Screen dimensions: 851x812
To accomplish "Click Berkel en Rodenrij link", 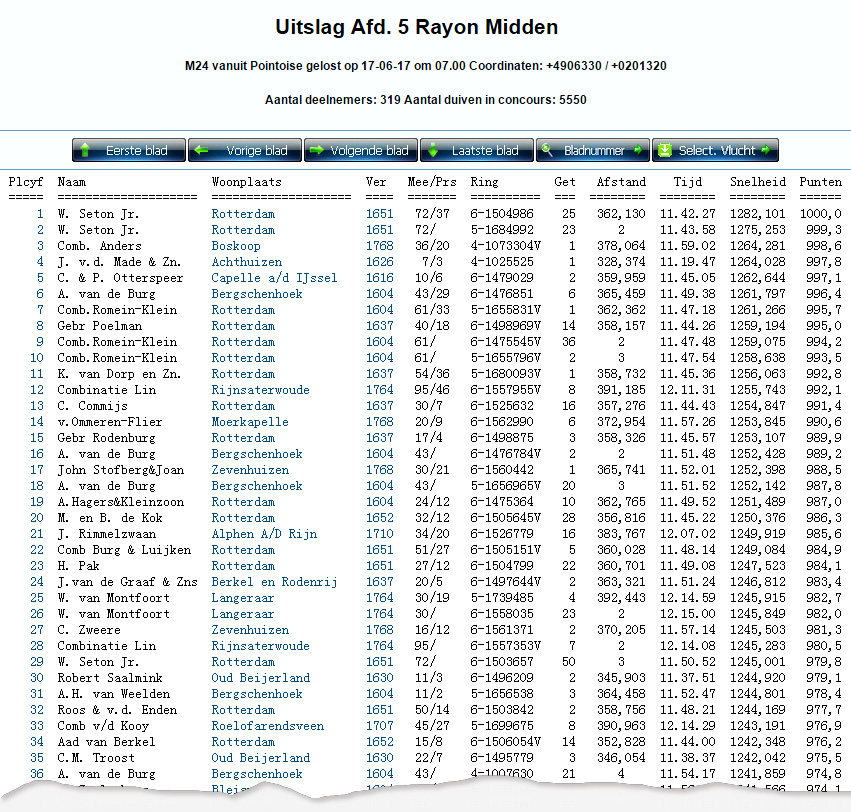I will 275,582.
